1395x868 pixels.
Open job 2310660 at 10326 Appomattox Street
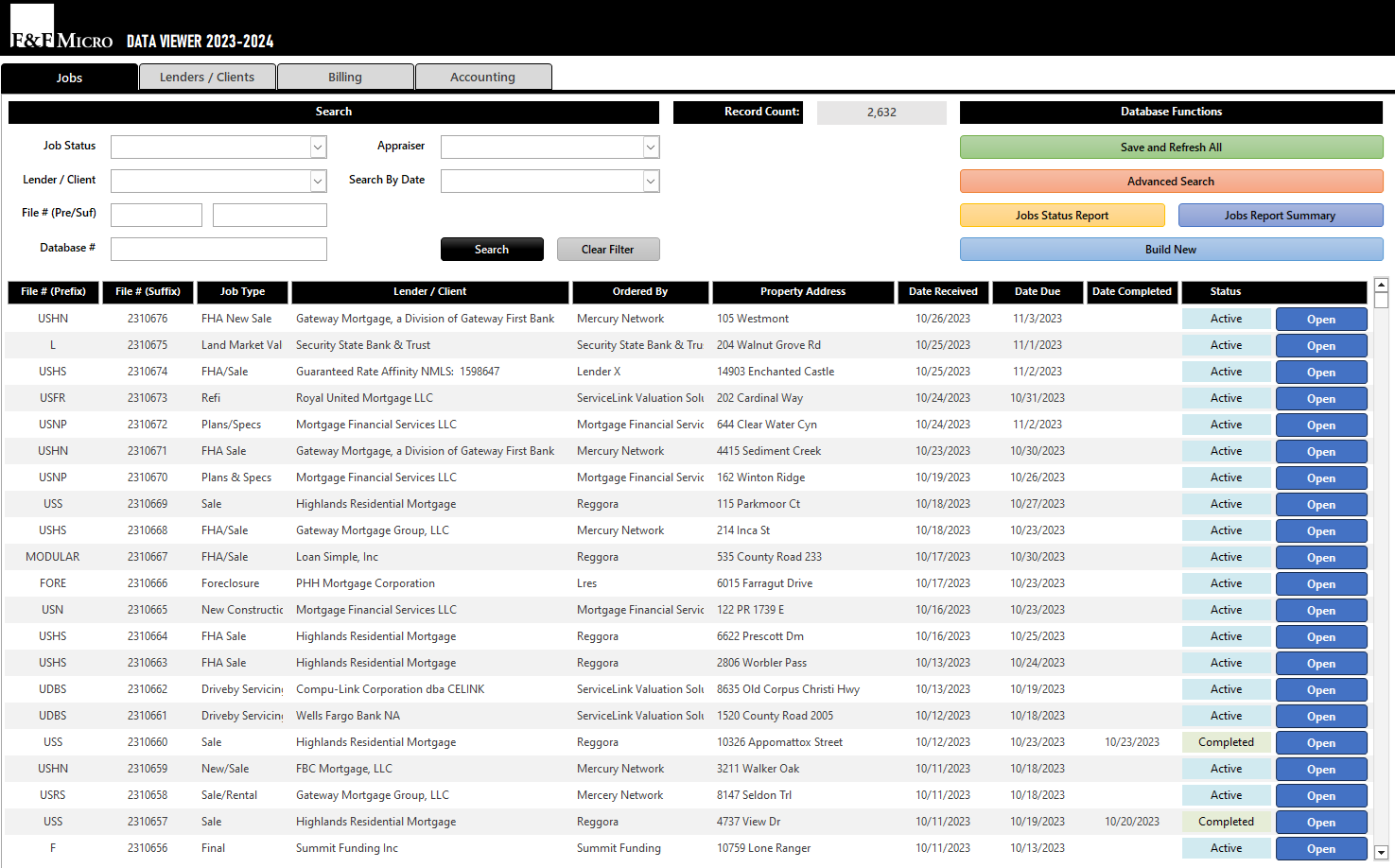click(x=1321, y=742)
